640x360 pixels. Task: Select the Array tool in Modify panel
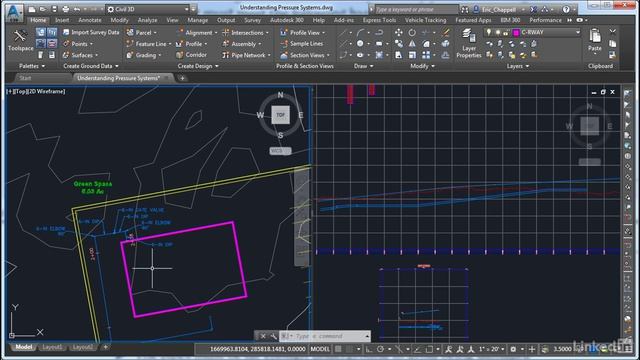pyautogui.click(x=426, y=55)
